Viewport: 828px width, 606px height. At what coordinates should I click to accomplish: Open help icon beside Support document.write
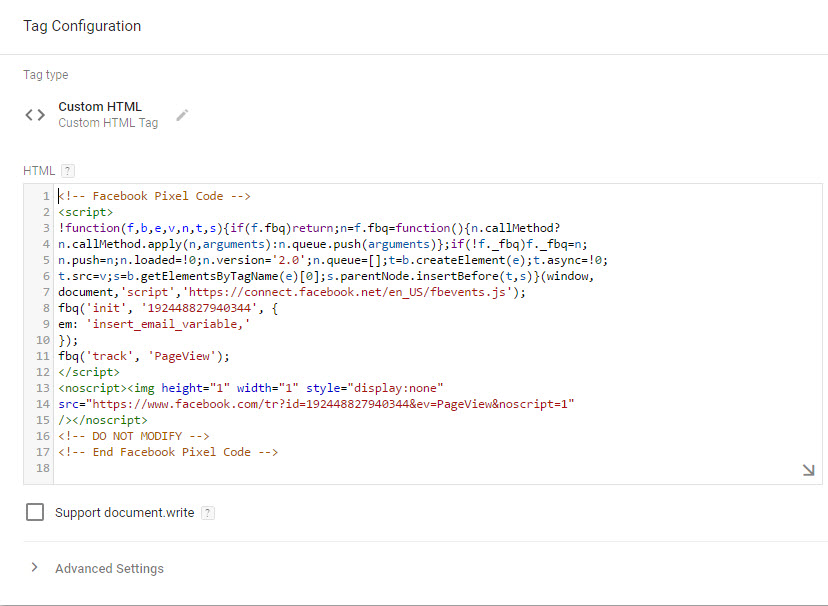tap(208, 513)
